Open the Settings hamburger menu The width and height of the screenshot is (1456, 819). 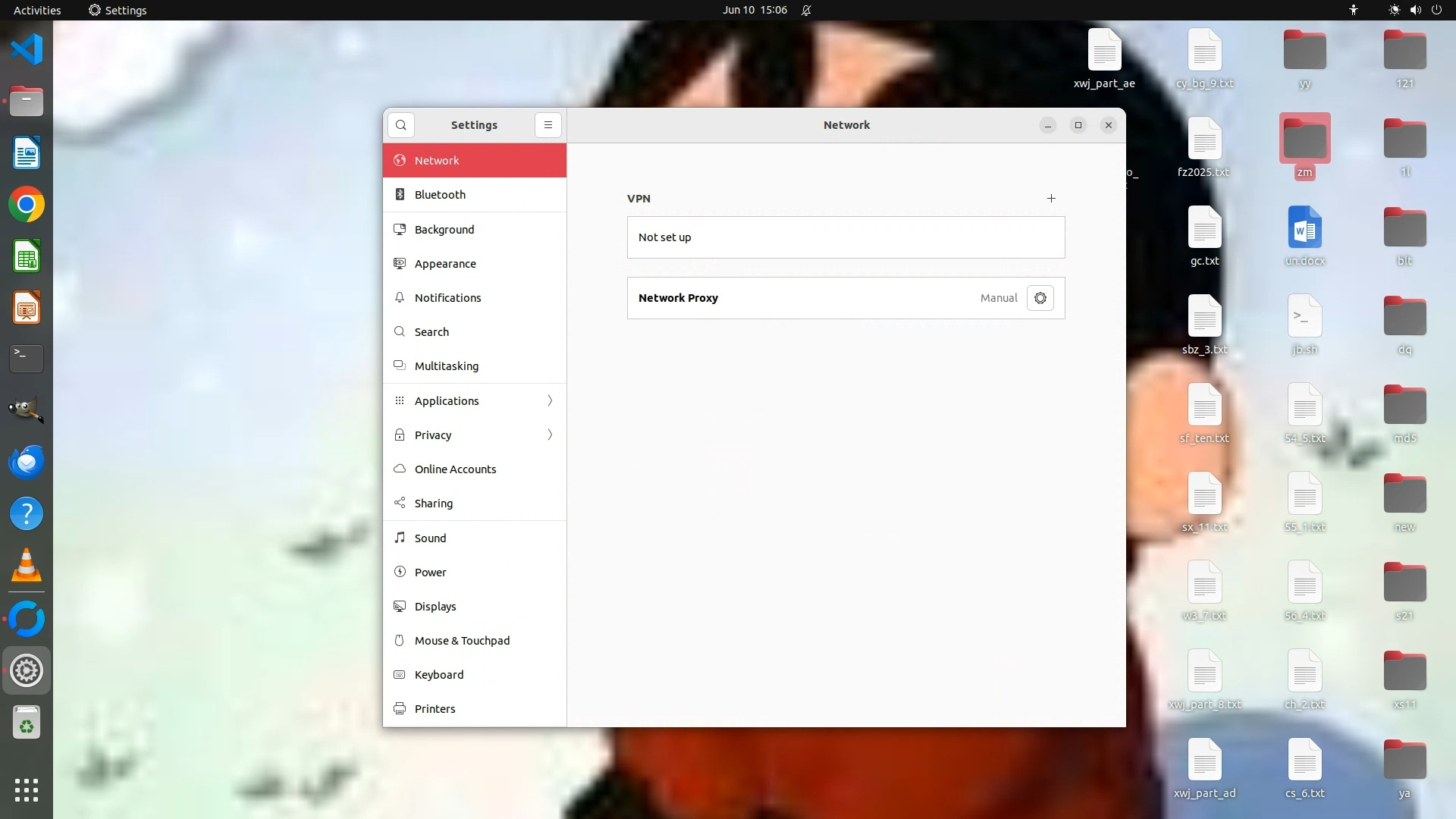coord(548,125)
